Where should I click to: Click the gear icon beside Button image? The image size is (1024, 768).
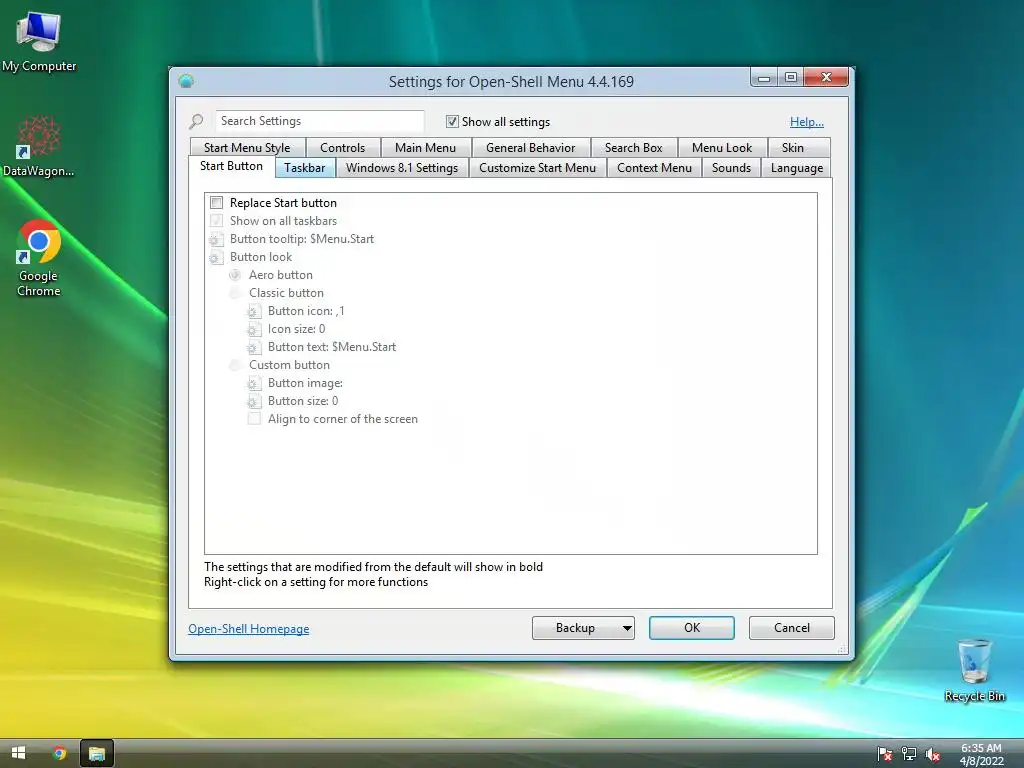pos(254,383)
